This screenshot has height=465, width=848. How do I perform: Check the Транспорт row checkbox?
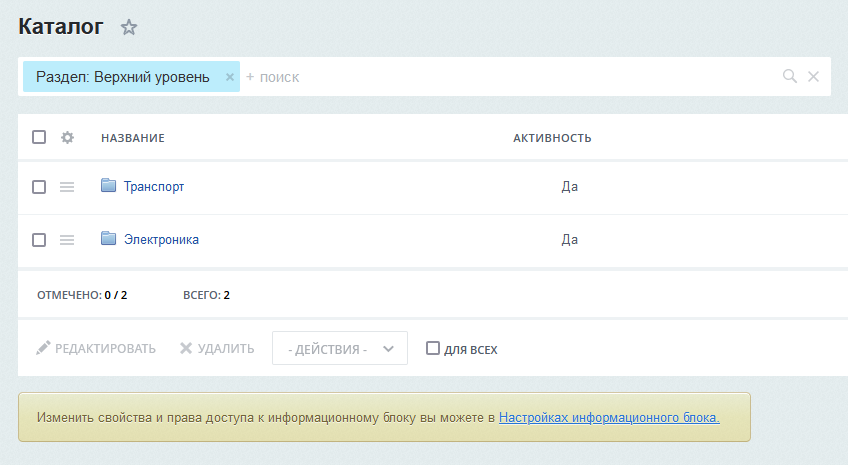pos(39,187)
